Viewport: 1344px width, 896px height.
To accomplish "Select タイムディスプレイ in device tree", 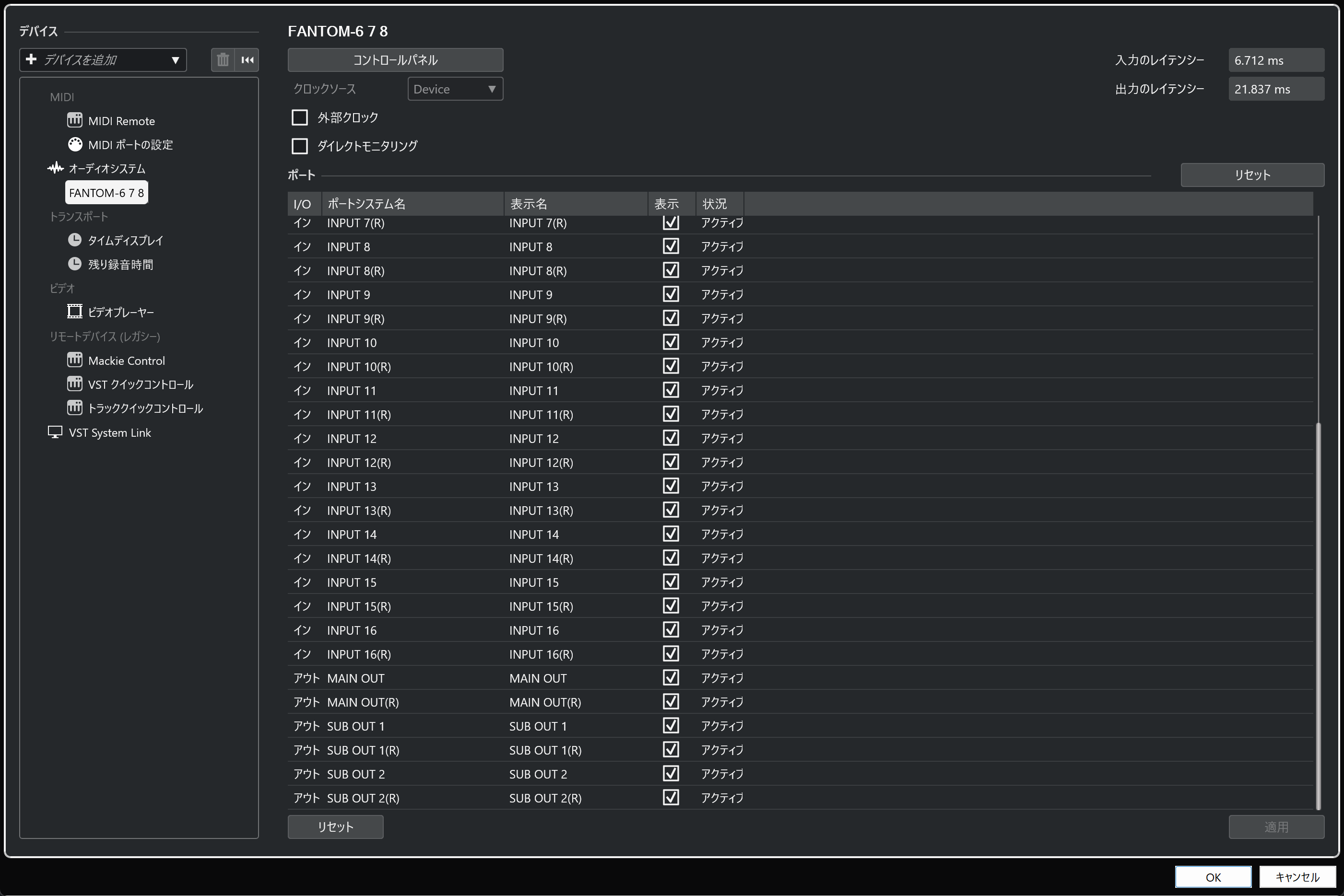I will click(126, 241).
